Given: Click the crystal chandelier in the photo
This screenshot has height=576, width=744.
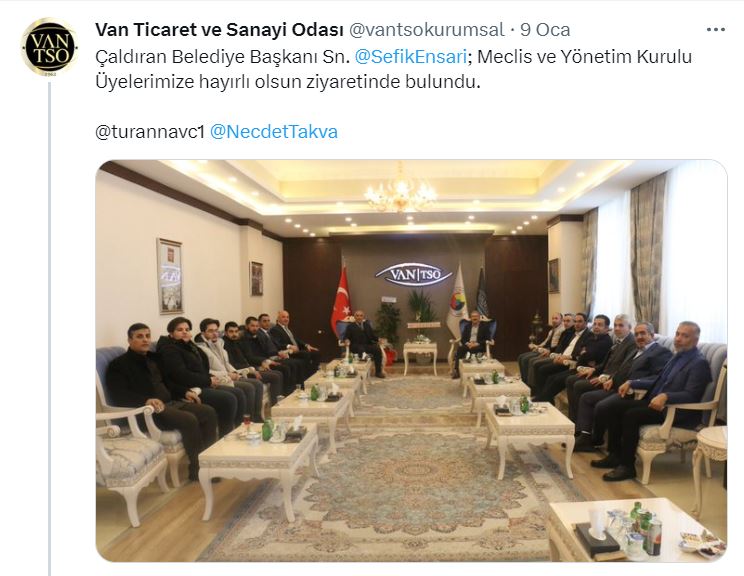Looking at the screenshot, I should click(x=400, y=190).
